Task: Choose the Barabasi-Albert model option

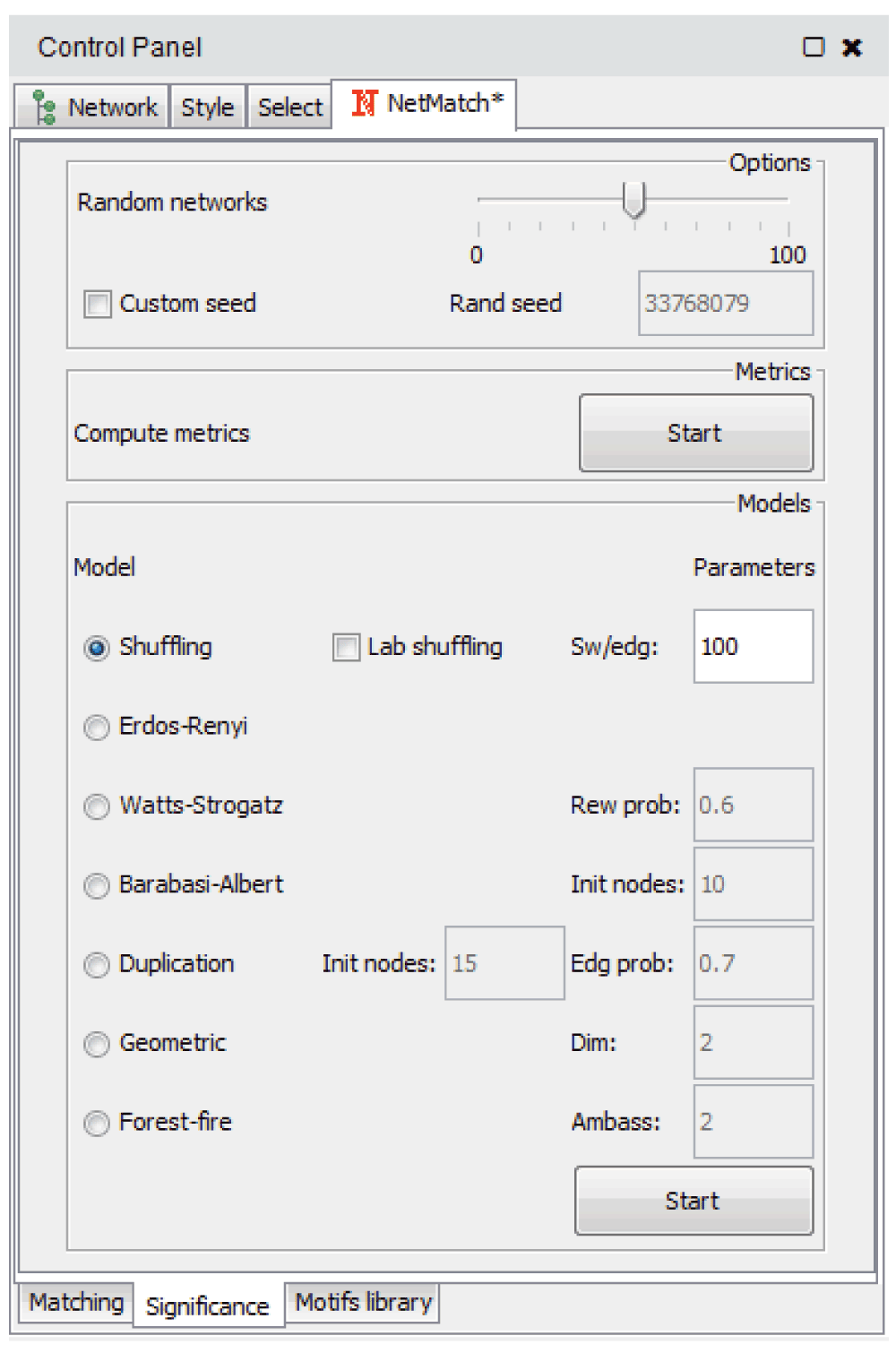Action: point(96,885)
